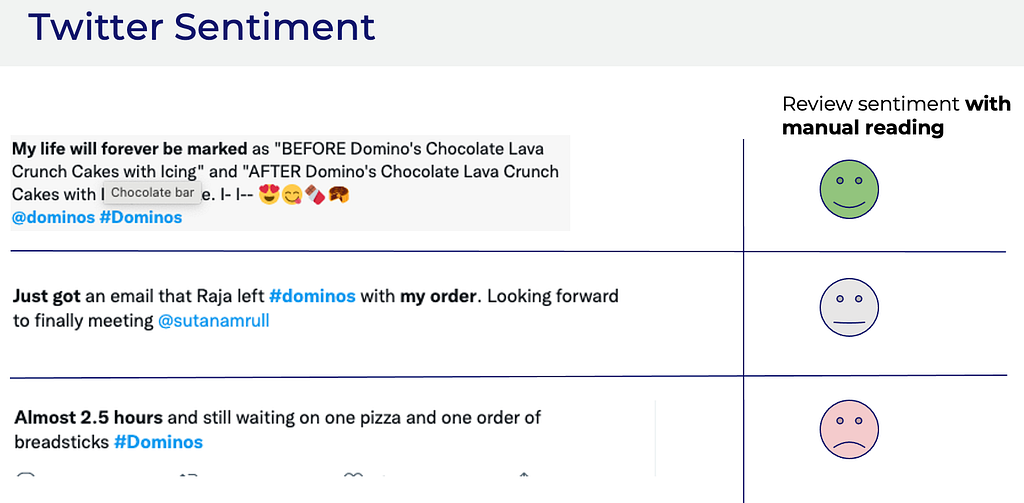The height and width of the screenshot is (503, 1024).
Task: Click the partially visible share icon
Action: [524, 475]
